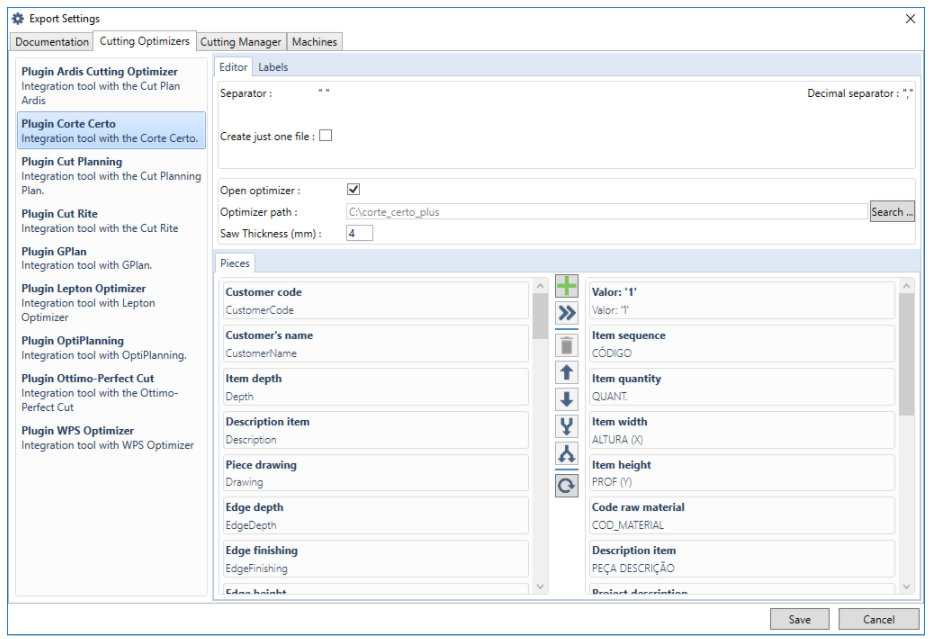Open the Cutting Manager tab

240,42
